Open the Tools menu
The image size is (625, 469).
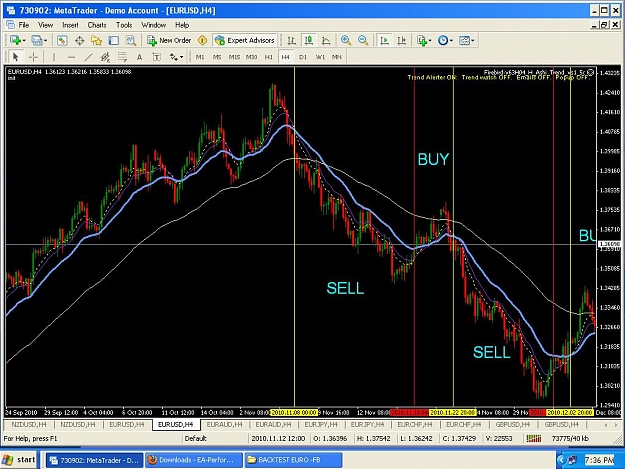tap(124, 25)
